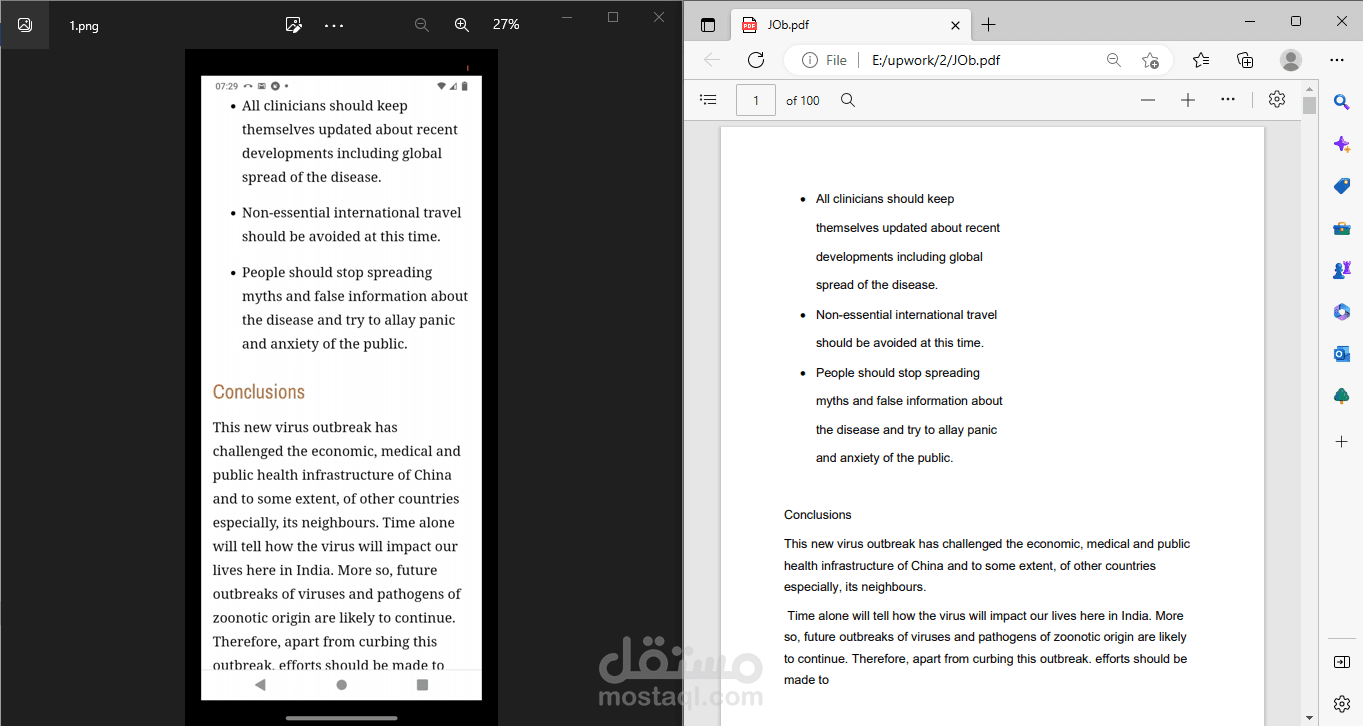Open a new tab in Edge
1363x726 pixels.
point(988,25)
